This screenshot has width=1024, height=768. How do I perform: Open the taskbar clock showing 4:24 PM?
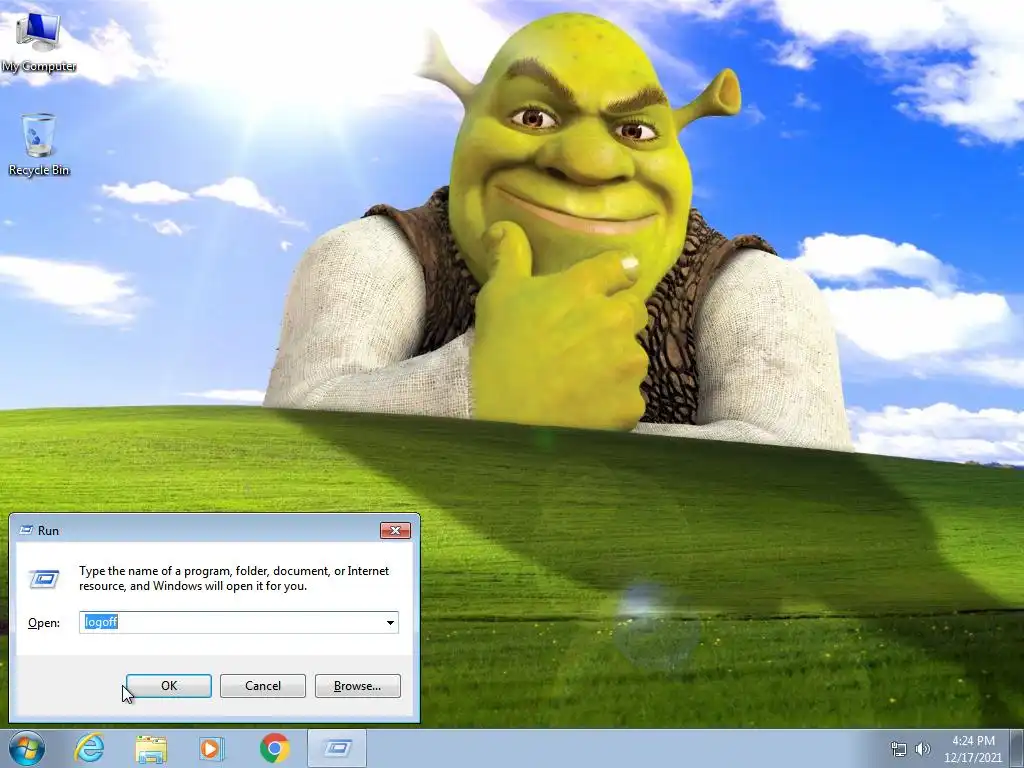(x=973, y=741)
